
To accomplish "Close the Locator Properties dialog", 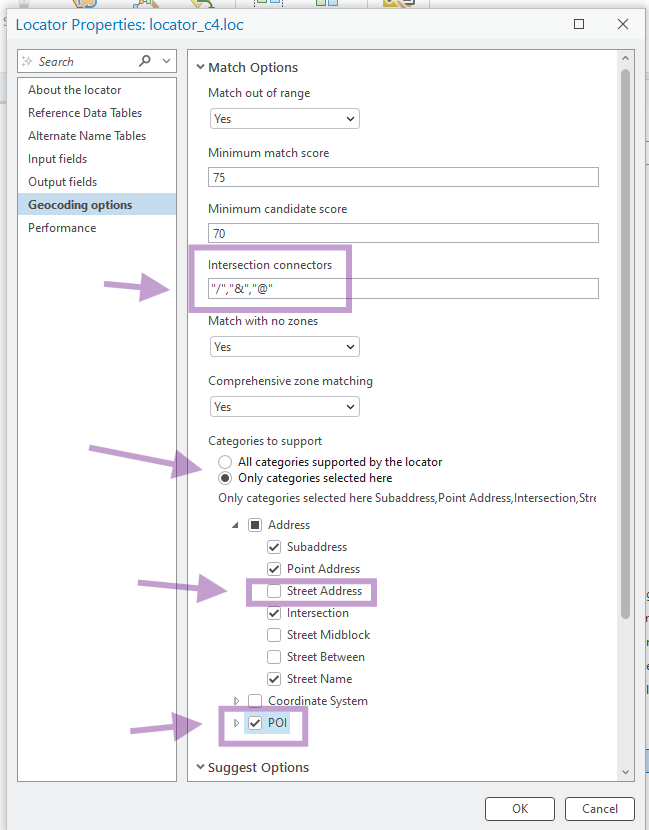I will pyautogui.click(x=623, y=23).
